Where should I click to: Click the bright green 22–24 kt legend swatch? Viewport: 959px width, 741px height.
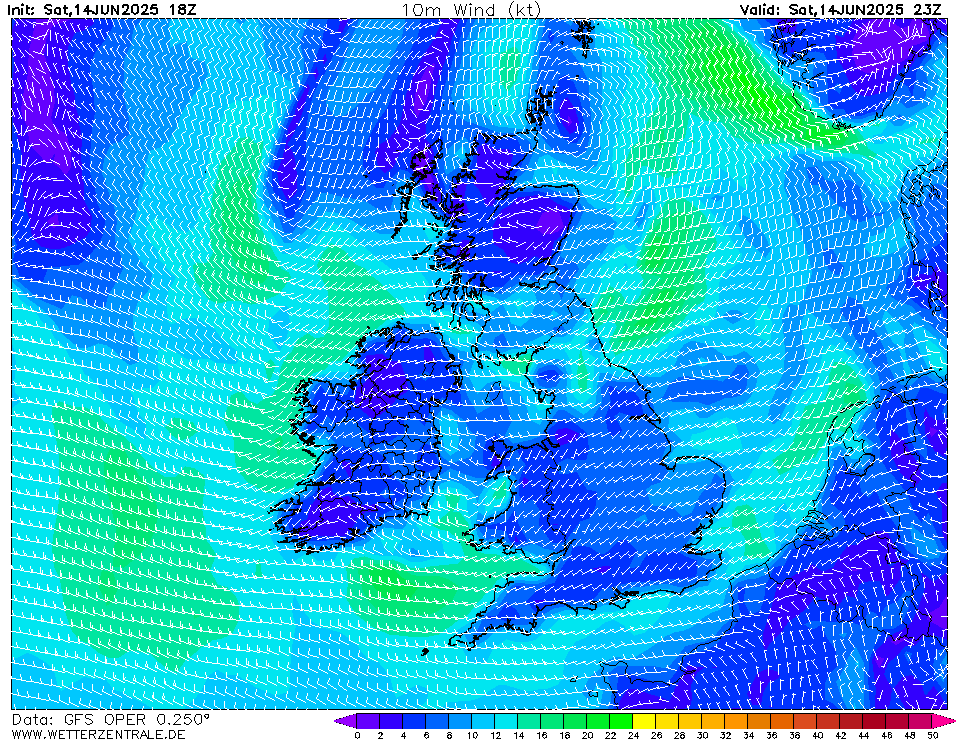tap(621, 720)
